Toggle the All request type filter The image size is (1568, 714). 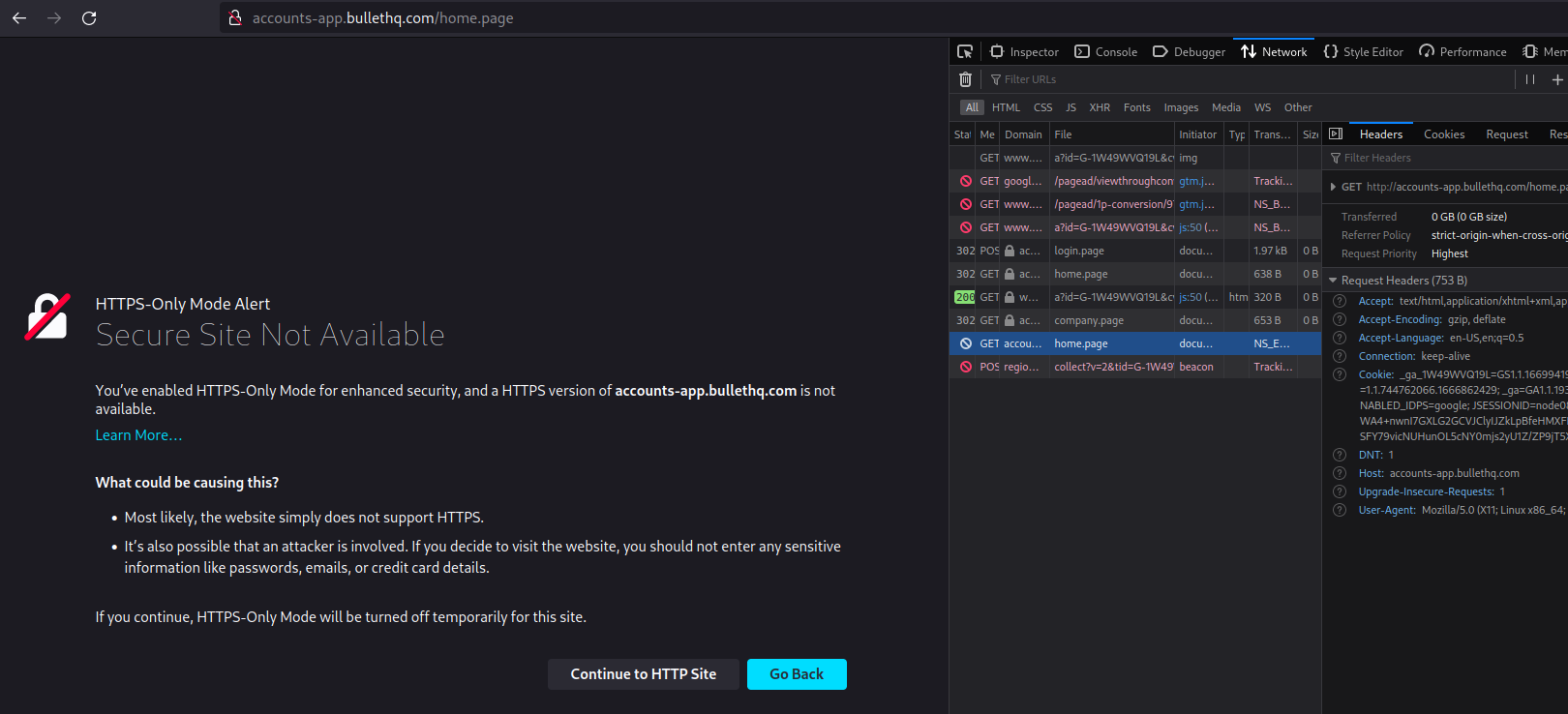[x=972, y=107]
